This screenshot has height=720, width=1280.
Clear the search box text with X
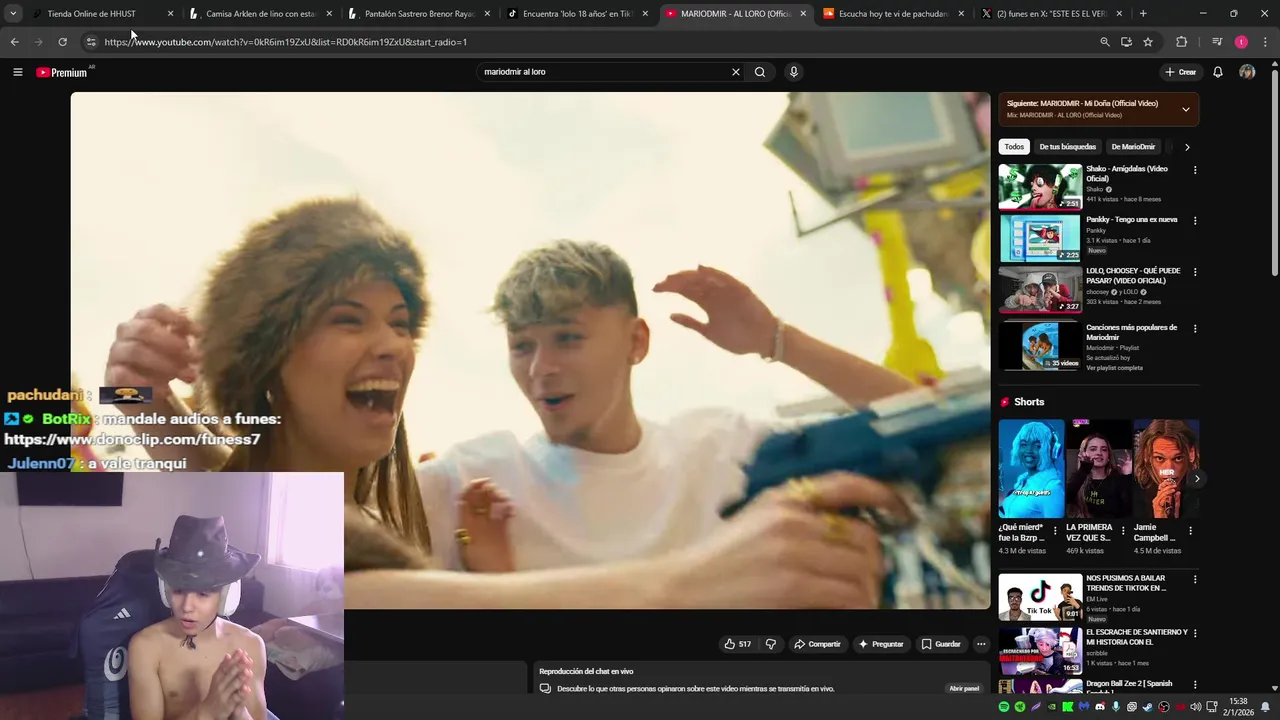pos(736,72)
